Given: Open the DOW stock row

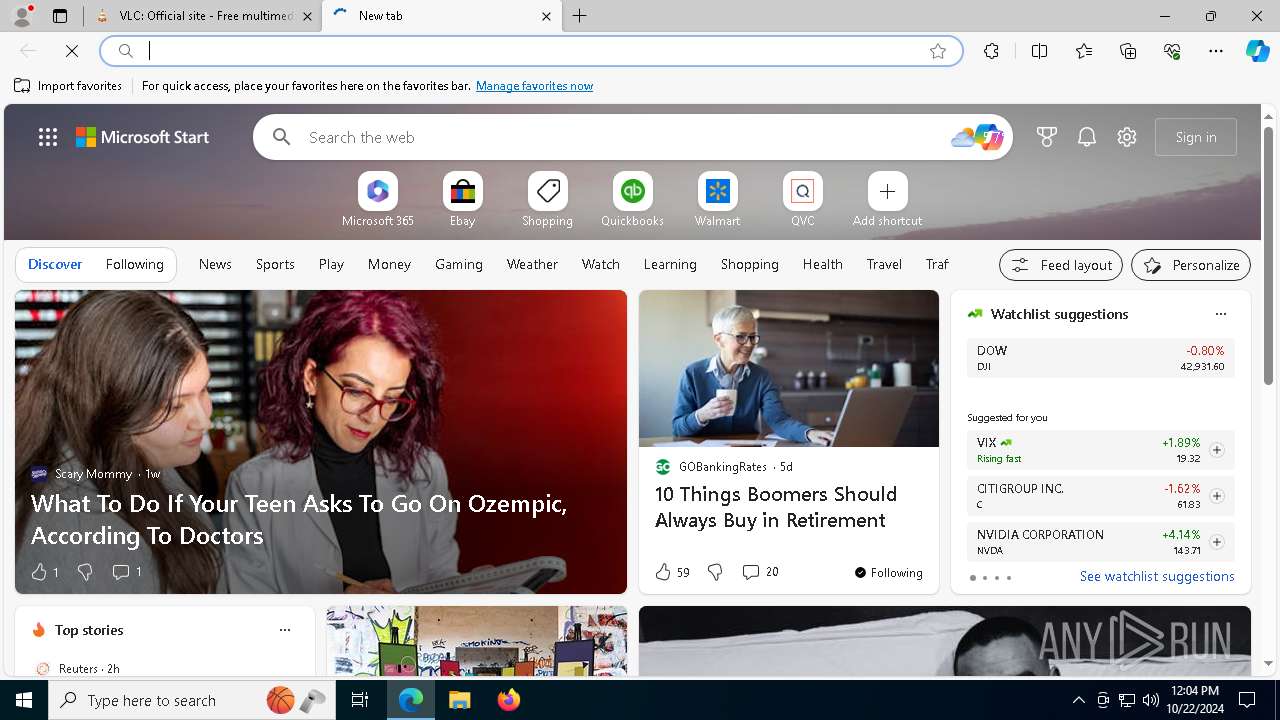Looking at the screenshot, I should click(1100, 358).
